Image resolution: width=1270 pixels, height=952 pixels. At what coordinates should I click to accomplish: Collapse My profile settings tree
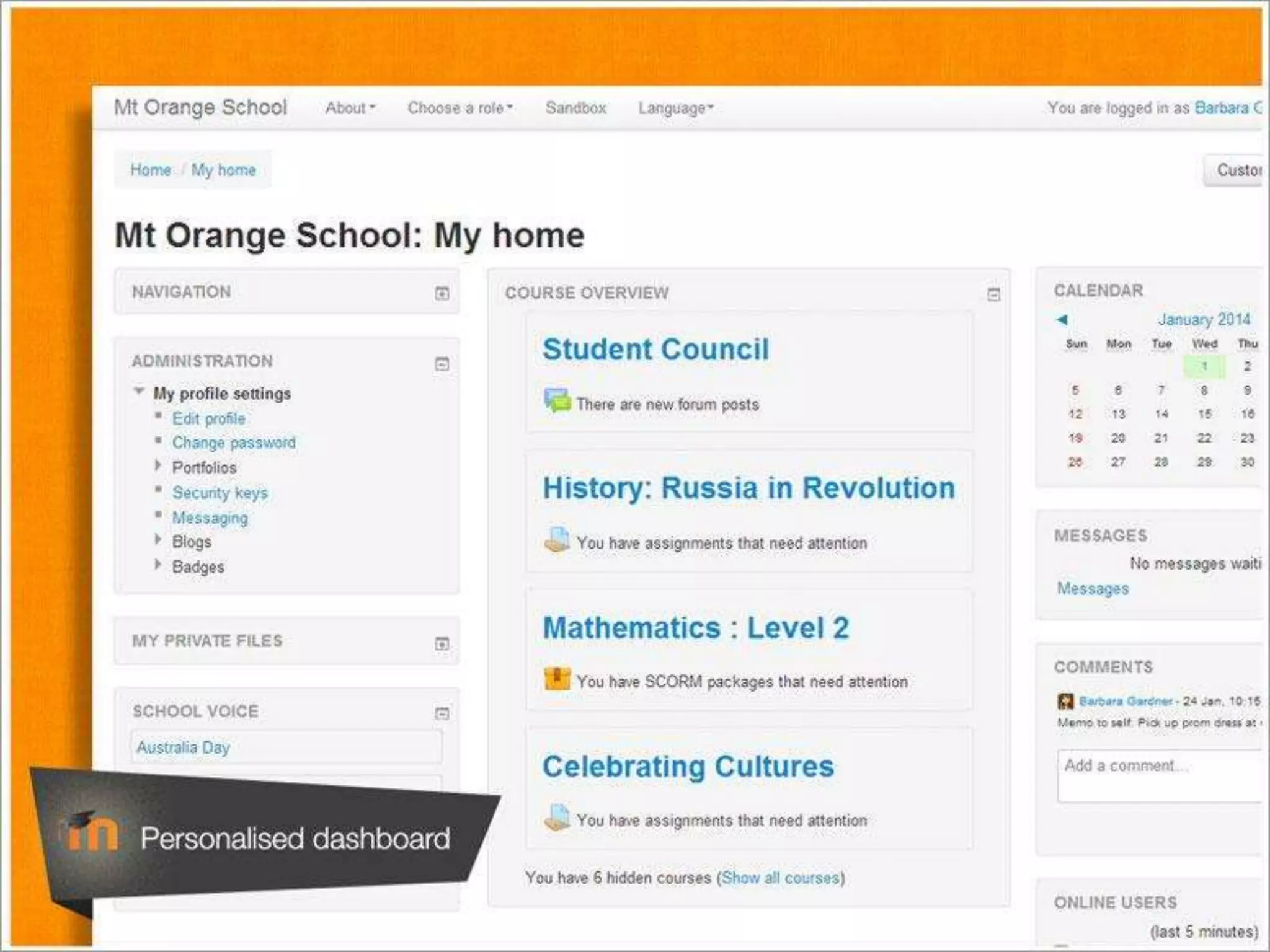tap(139, 392)
